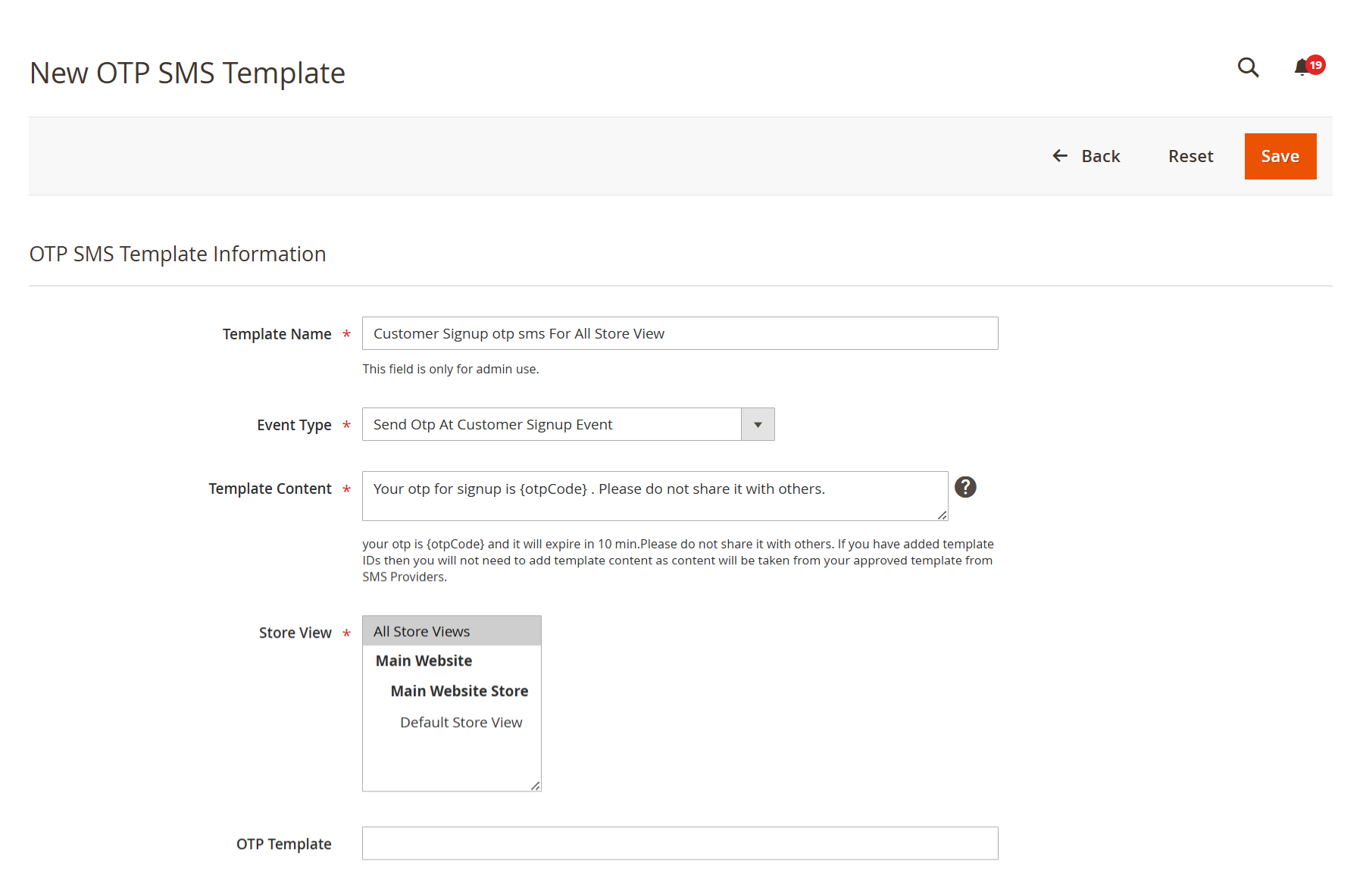The width and height of the screenshot is (1363, 896).
Task: Click into the Template Content textarea
Action: (655, 496)
